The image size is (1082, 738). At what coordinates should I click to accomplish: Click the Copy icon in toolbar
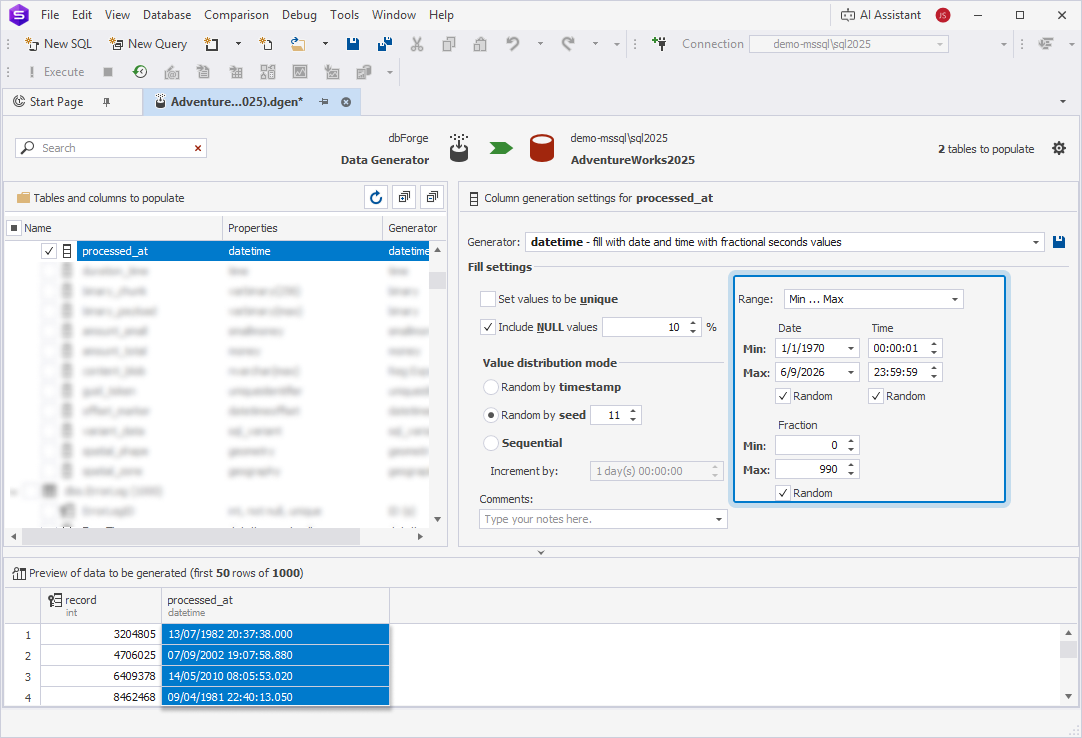click(x=449, y=43)
